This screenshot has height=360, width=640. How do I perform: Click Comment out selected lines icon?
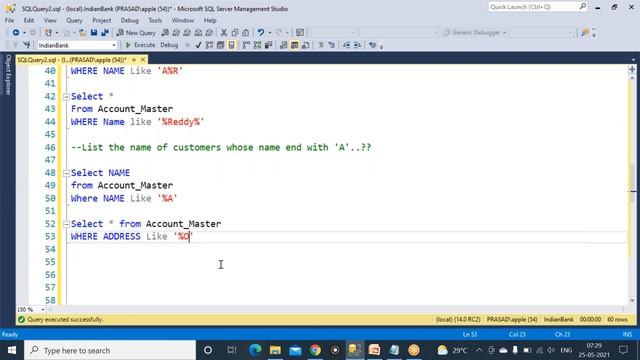coord(320,45)
